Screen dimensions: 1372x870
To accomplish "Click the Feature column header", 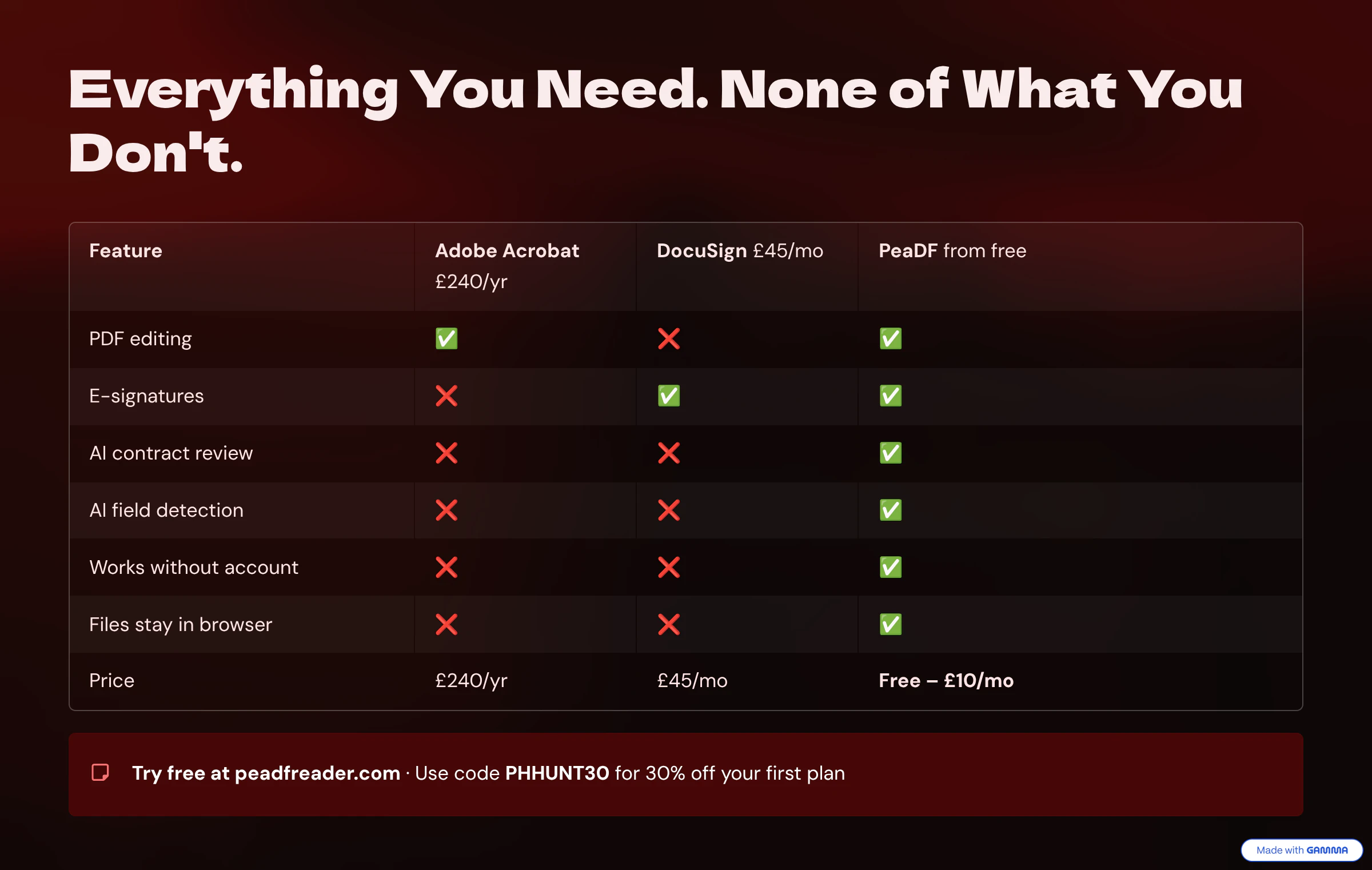I will pyautogui.click(x=126, y=250).
